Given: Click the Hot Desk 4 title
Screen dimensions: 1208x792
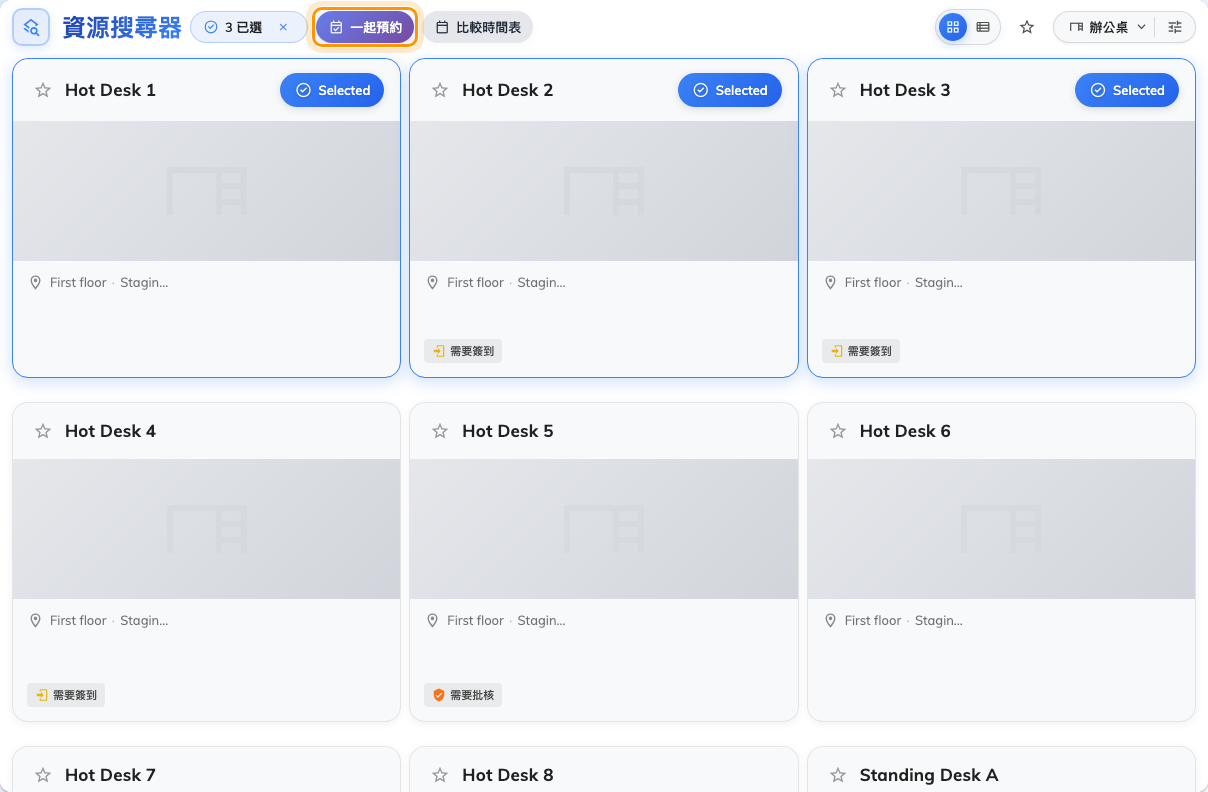Looking at the screenshot, I should click(110, 431).
